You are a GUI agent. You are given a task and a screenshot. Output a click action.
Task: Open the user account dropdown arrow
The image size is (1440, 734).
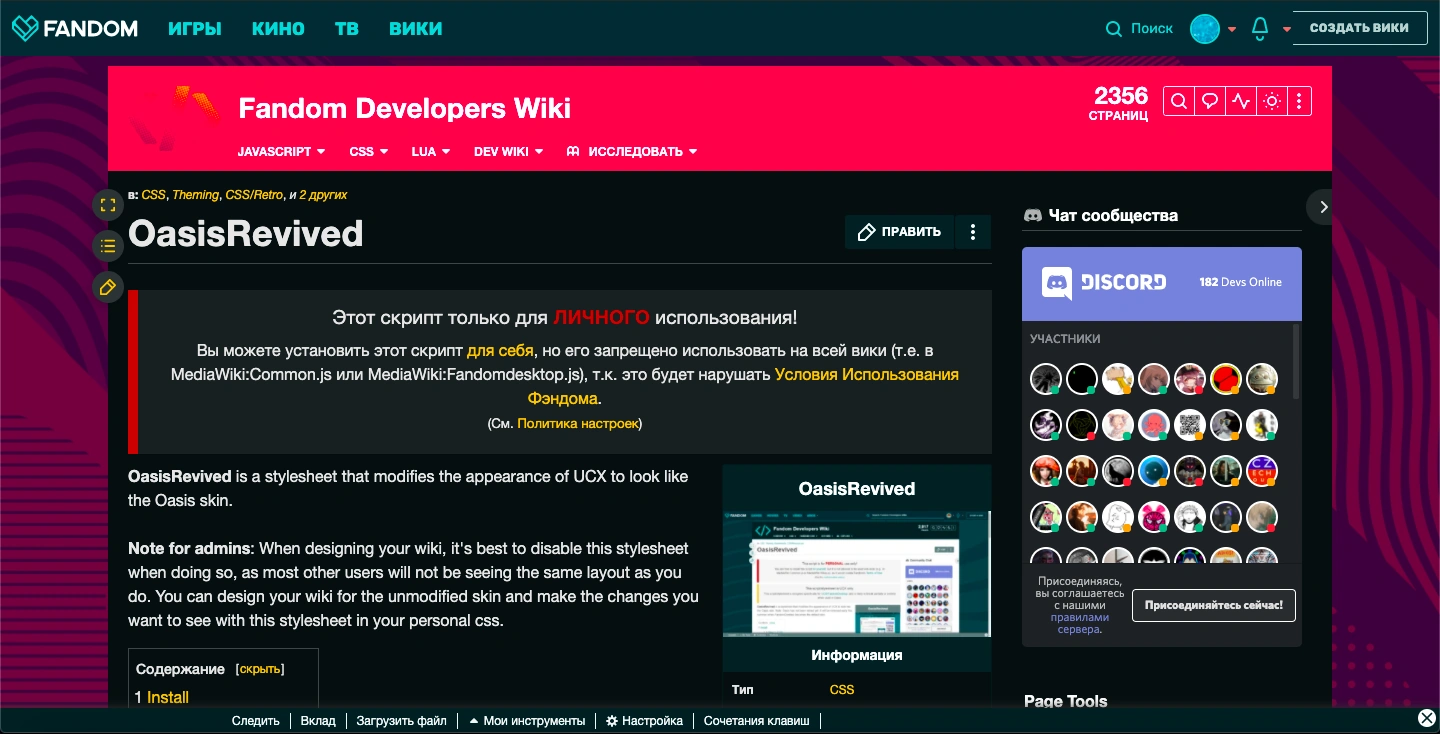tap(1232, 29)
